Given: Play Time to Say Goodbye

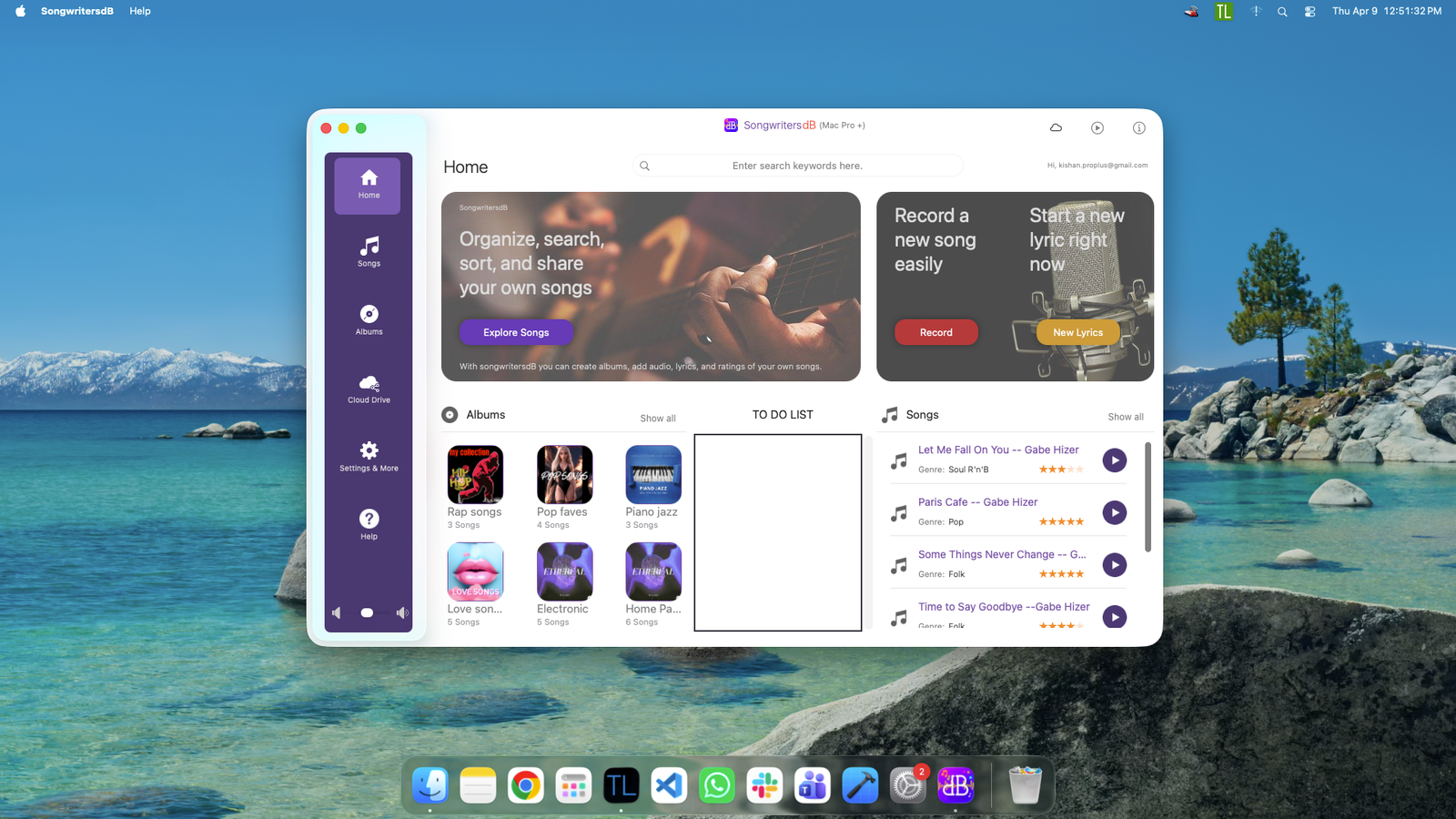Looking at the screenshot, I should tap(1115, 617).
